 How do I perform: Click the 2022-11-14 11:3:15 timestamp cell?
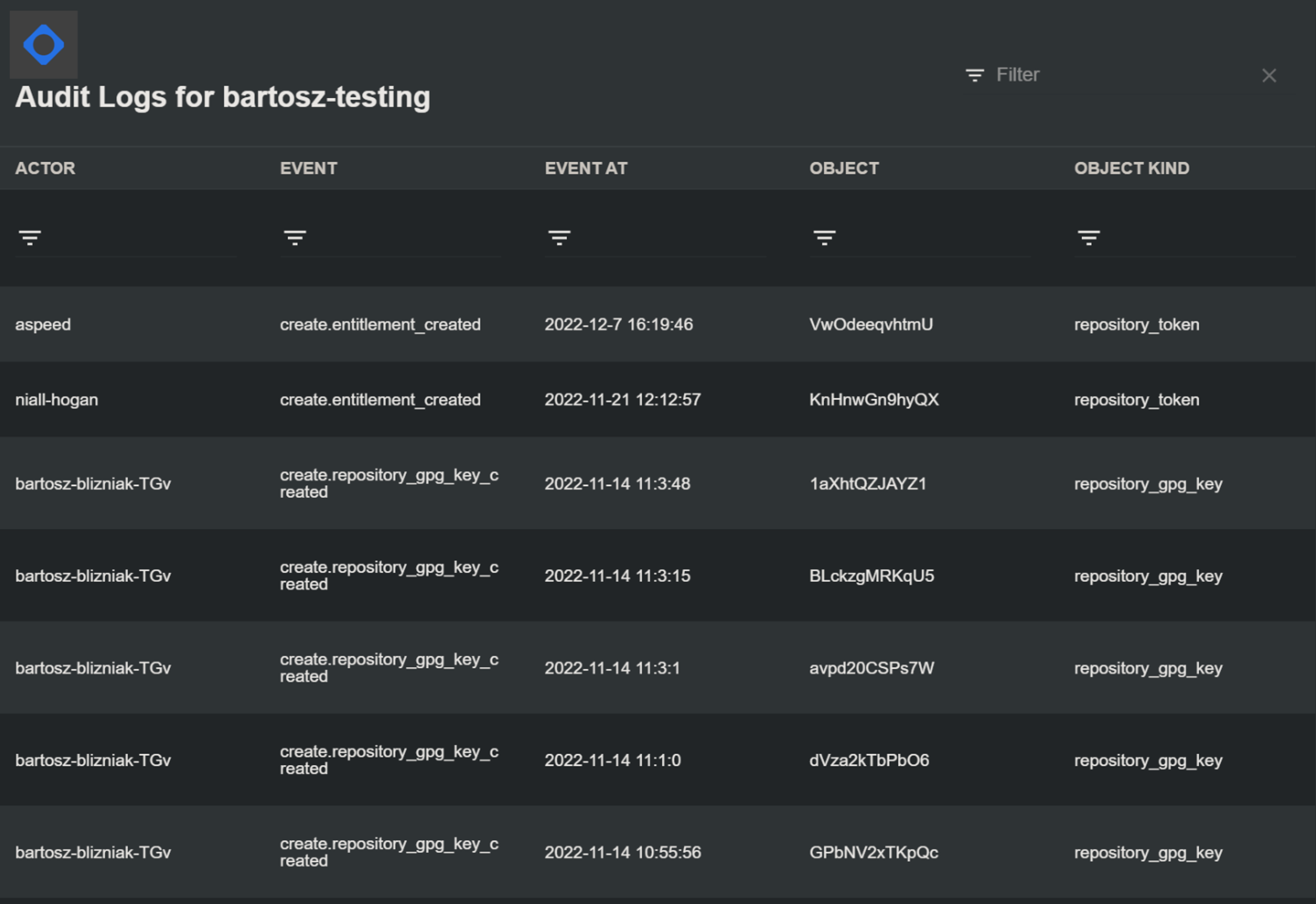618,576
